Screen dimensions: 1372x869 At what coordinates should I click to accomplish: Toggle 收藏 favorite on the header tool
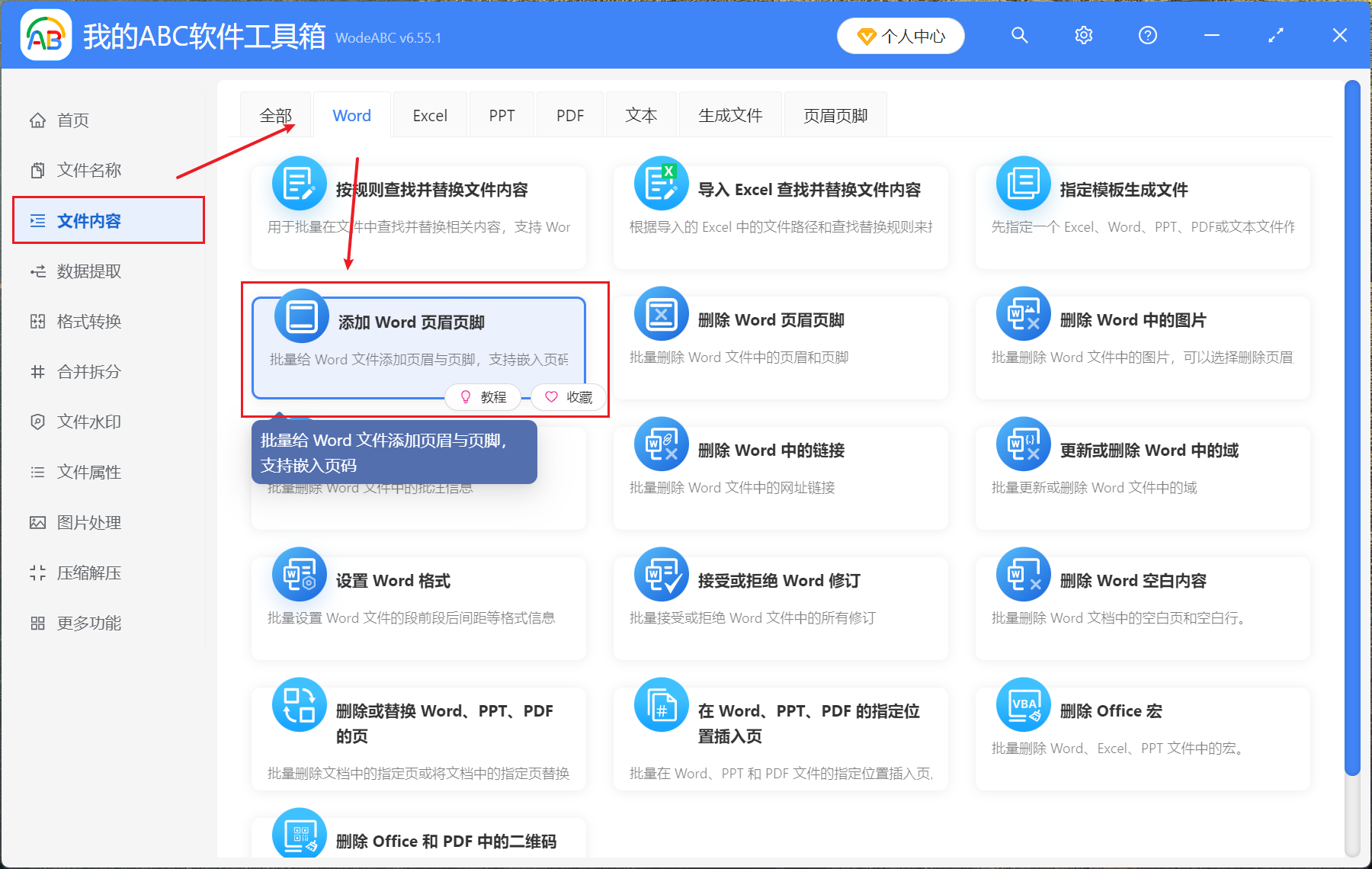pyautogui.click(x=567, y=396)
